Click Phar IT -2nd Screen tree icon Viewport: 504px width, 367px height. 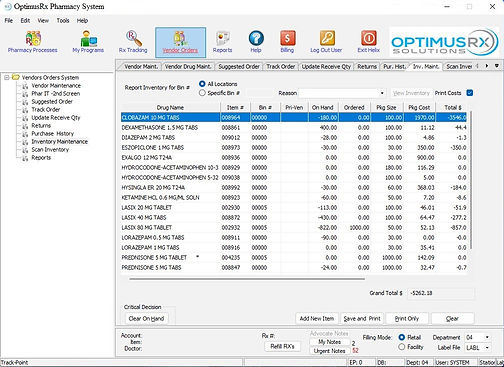point(25,94)
